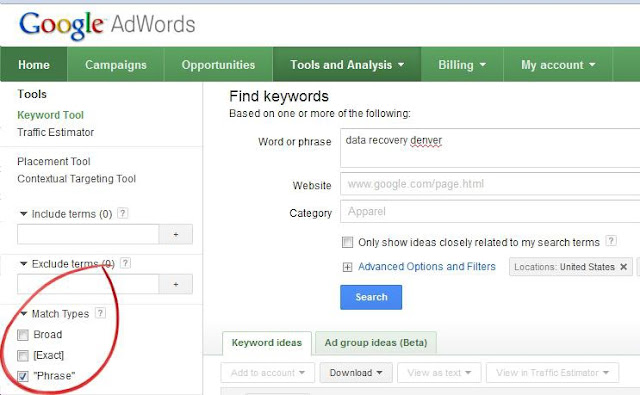Click the Exclude terms input box

[88, 284]
